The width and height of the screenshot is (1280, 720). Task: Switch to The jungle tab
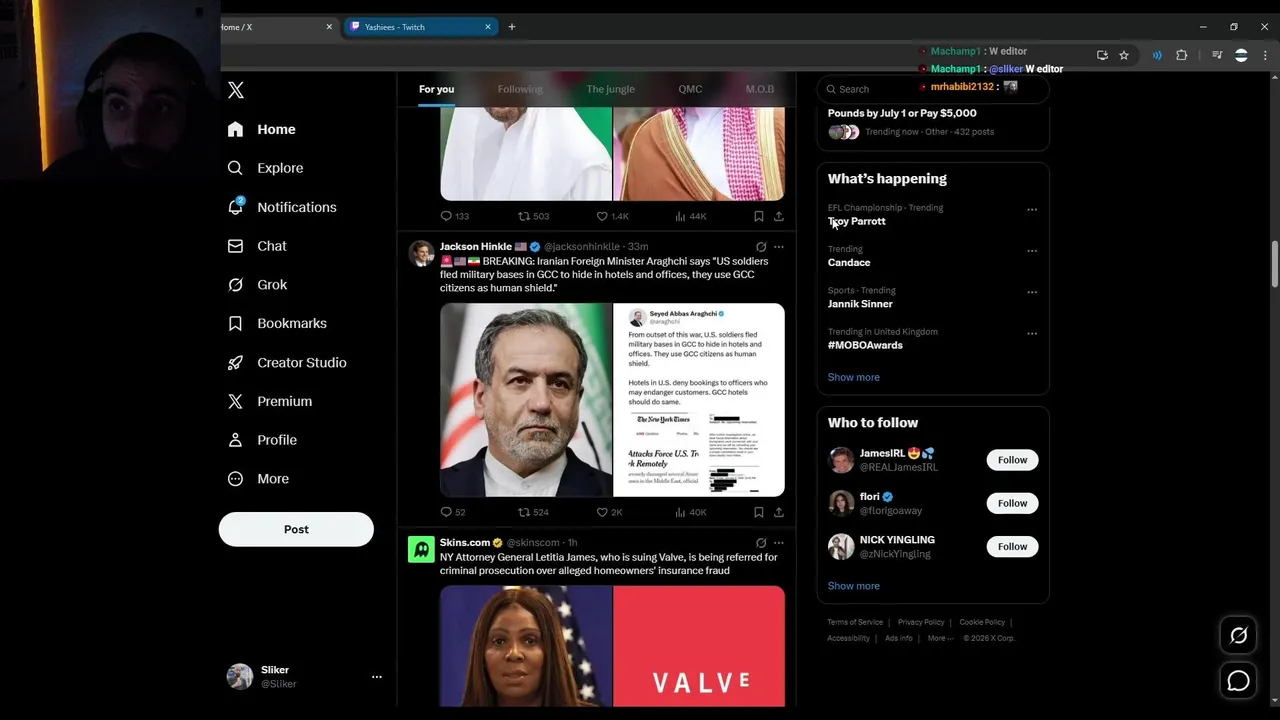pos(610,89)
